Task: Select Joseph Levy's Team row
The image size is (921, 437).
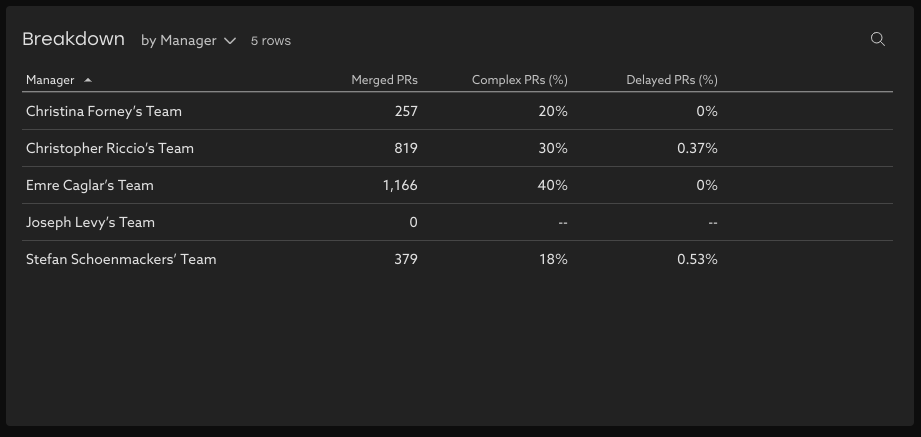Action: [x=90, y=222]
